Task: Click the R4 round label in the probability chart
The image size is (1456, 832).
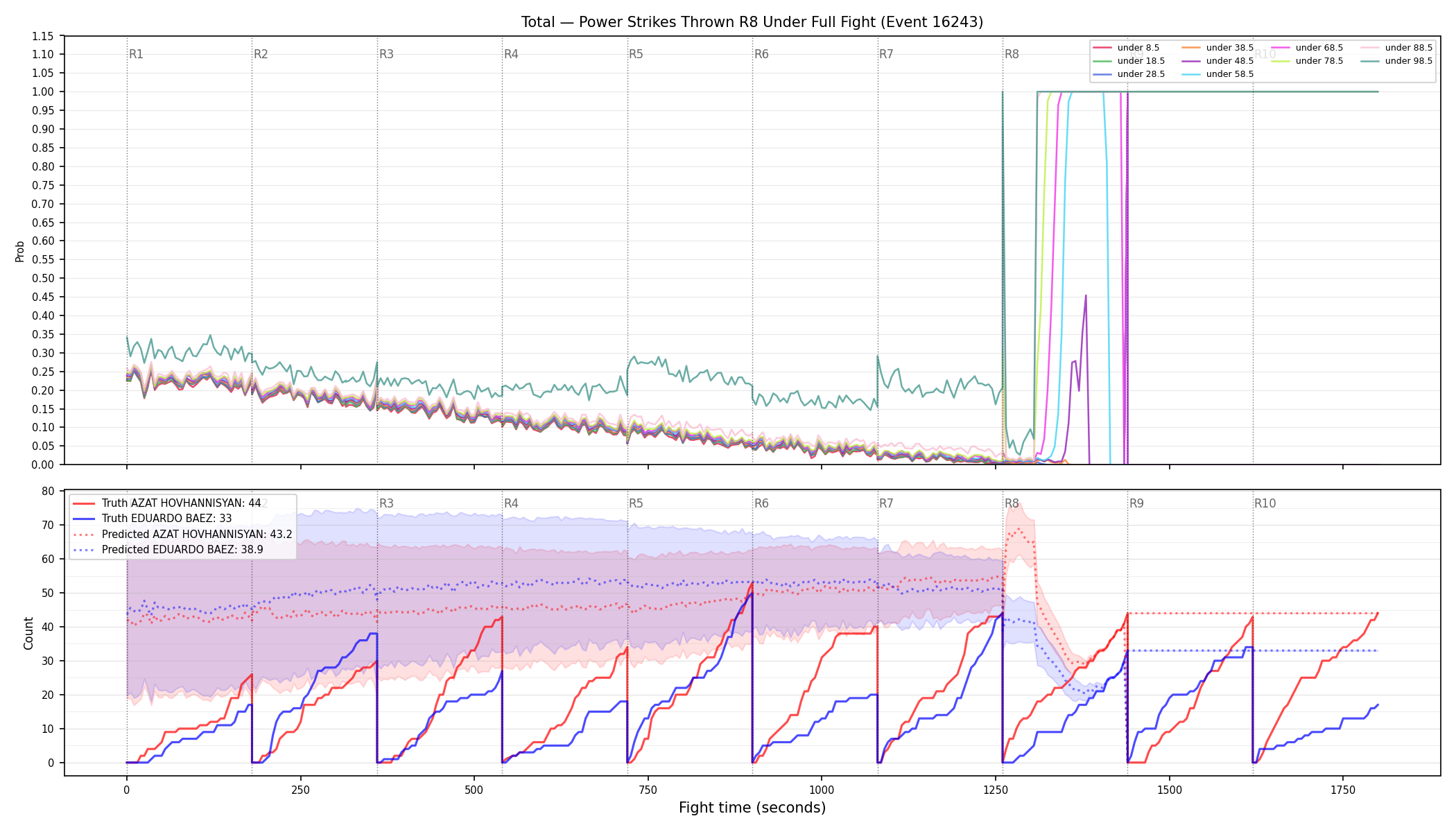Action: tap(511, 54)
